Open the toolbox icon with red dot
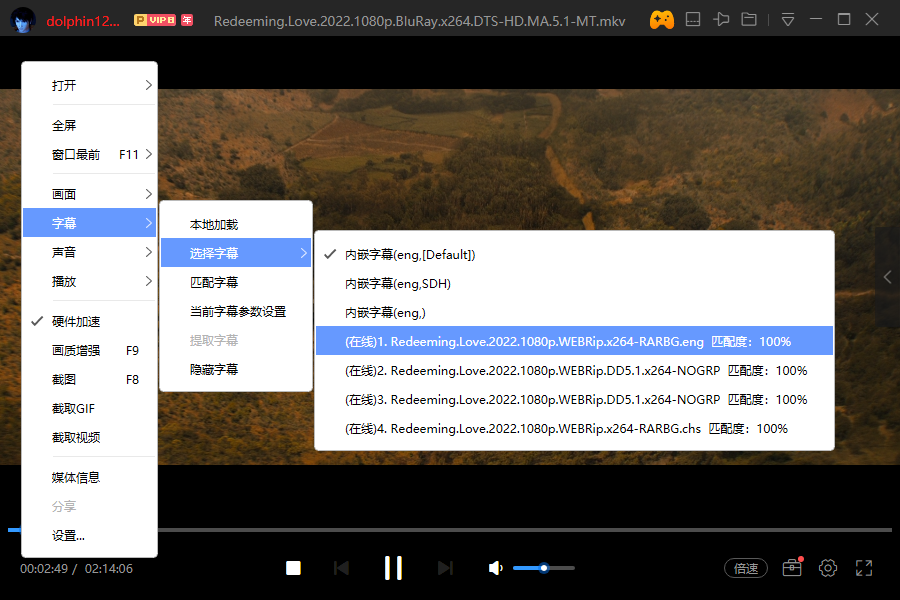This screenshot has height=600, width=900. (791, 567)
